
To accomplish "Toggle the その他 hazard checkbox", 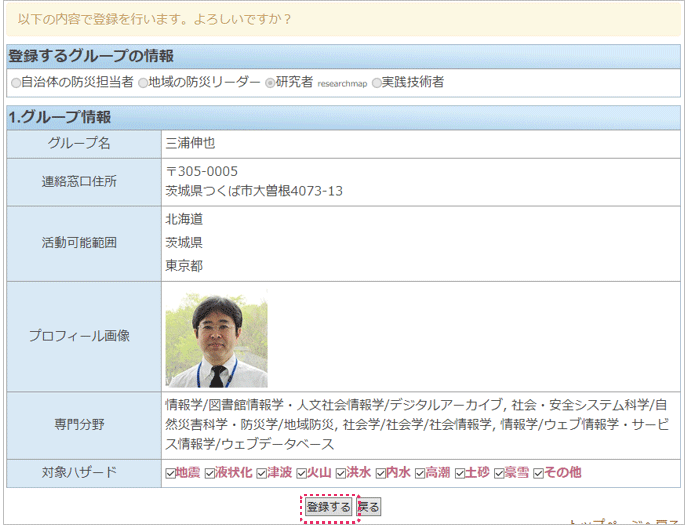I will pyautogui.click(x=539, y=473).
